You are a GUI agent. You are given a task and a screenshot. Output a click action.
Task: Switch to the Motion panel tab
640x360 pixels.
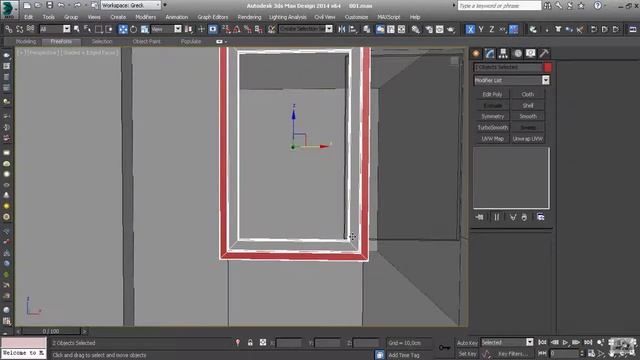(517, 53)
